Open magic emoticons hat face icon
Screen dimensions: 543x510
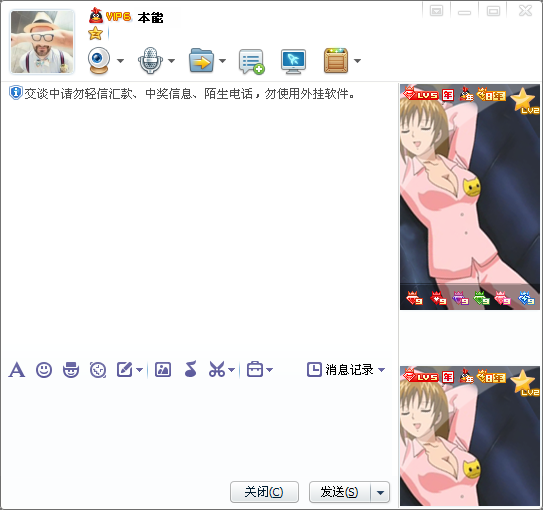(71, 370)
